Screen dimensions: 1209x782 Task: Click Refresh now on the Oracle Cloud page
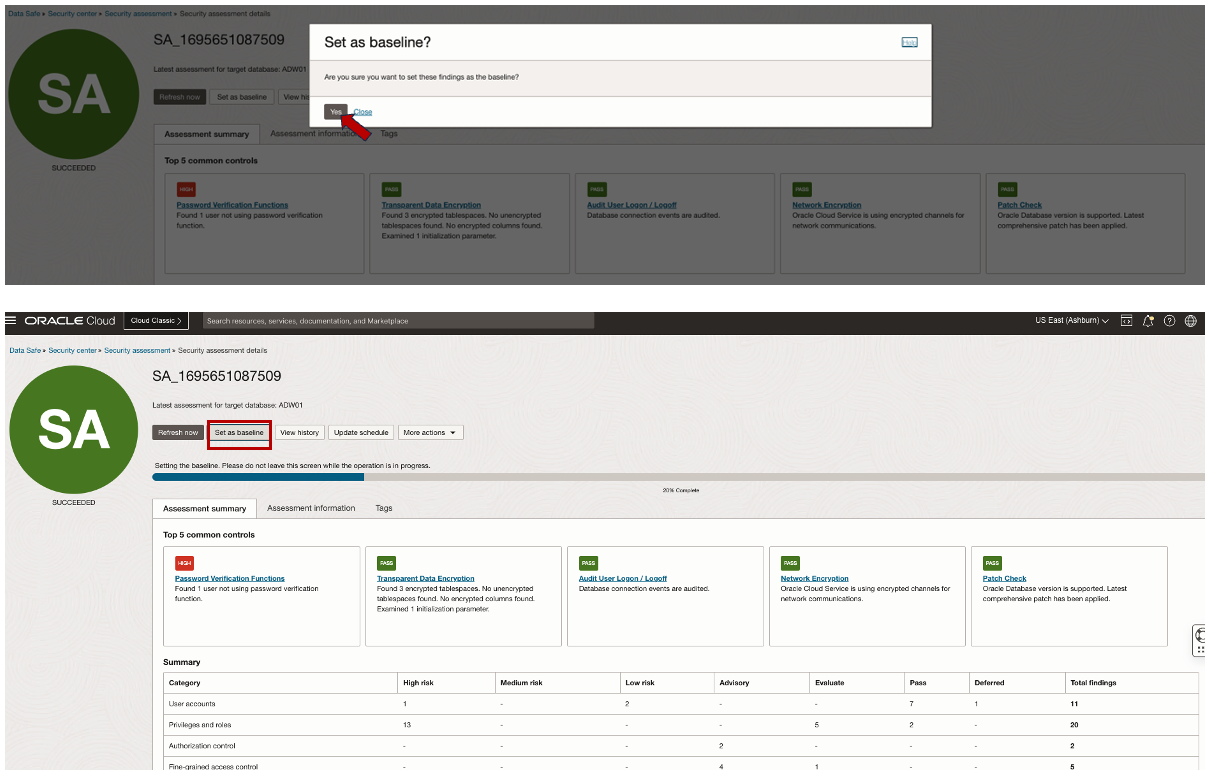coord(178,433)
